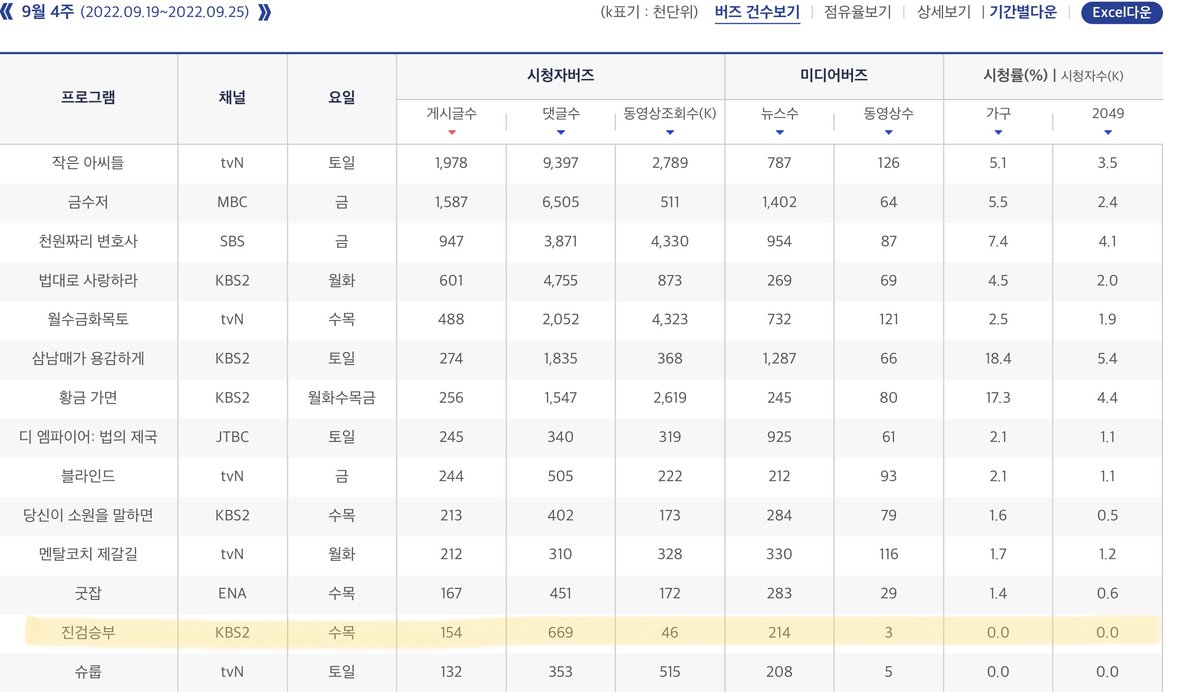This screenshot has height=692, width=1200.
Task: Click news count 1,402
Action: (x=779, y=202)
